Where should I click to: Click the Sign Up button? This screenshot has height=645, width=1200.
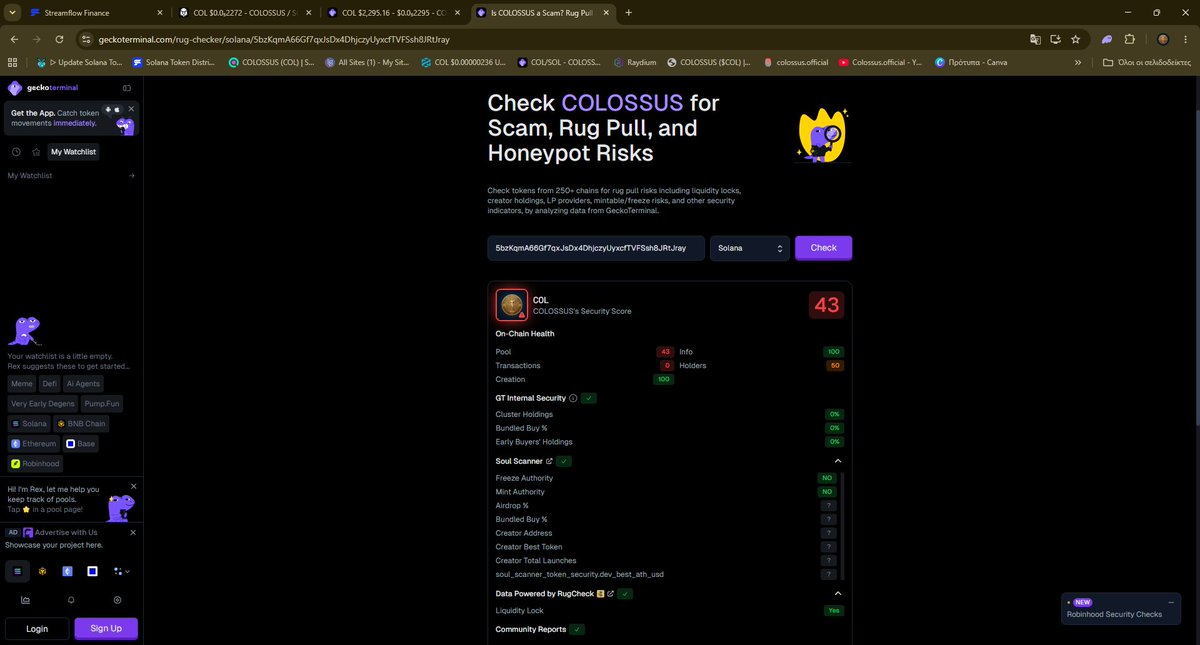point(106,628)
